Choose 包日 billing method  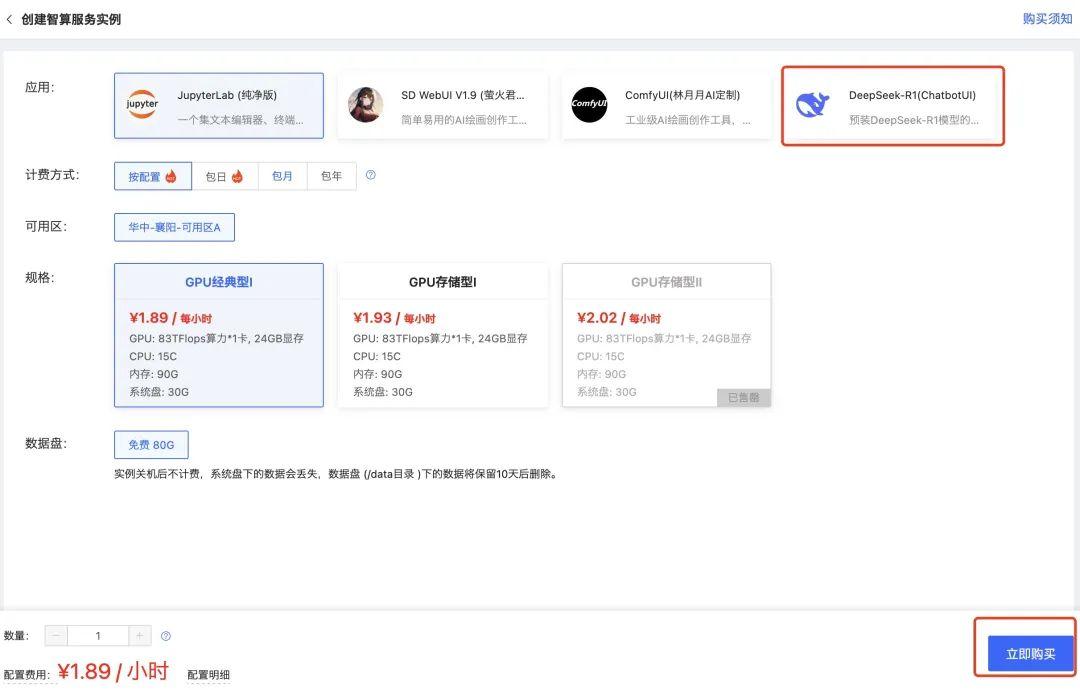coord(225,176)
